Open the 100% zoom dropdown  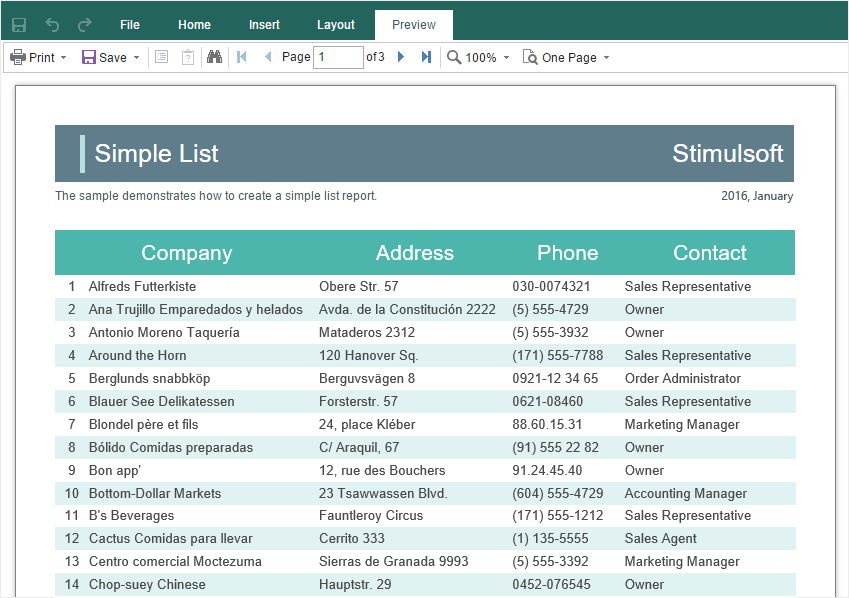tap(478, 58)
